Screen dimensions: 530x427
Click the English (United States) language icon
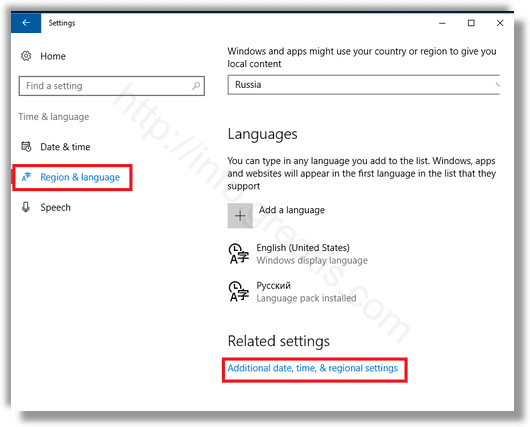[x=239, y=254]
